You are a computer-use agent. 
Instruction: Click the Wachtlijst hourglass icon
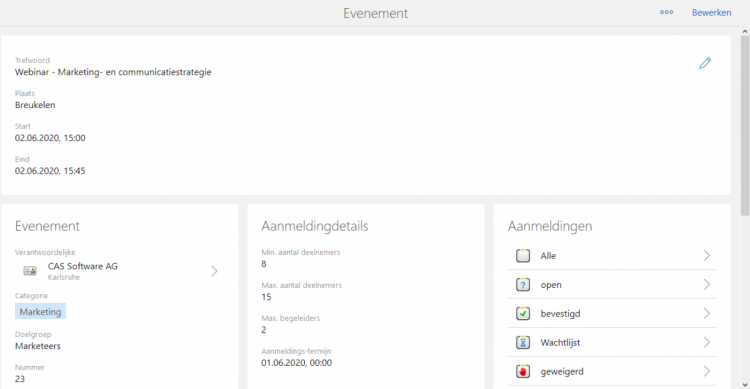(523, 343)
